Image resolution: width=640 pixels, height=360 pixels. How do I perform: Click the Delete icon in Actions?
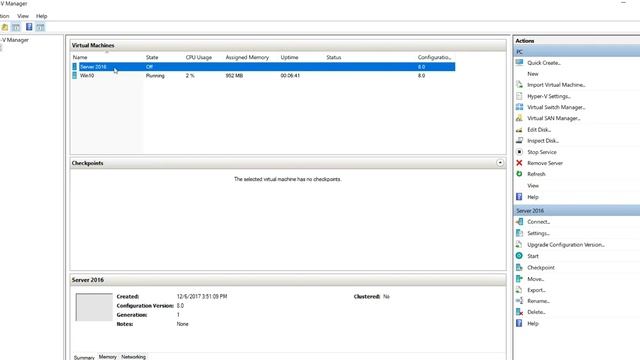(519, 312)
